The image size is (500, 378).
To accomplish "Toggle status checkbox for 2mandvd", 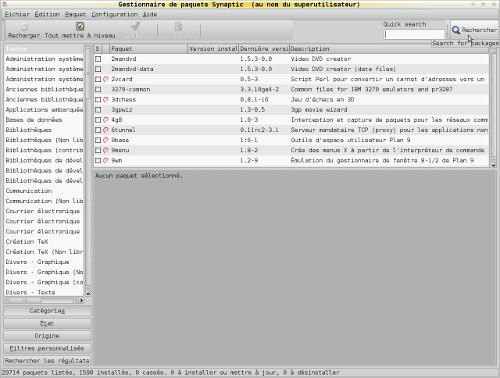I will 98,59.
